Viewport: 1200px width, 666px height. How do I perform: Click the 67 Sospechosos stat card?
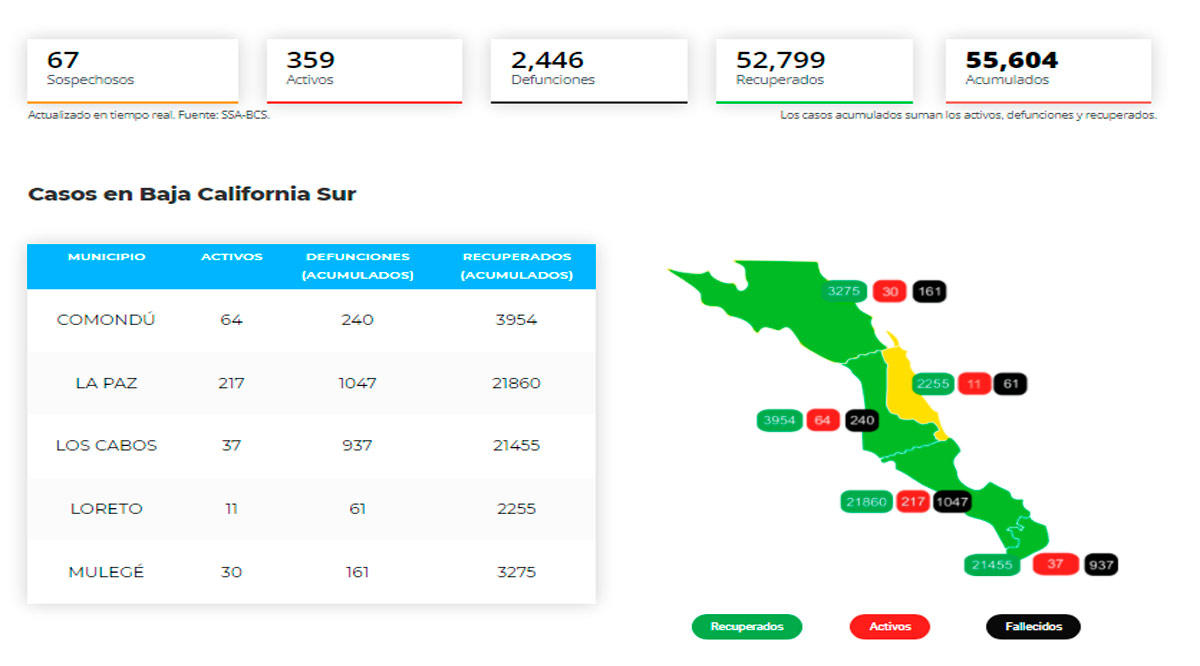tap(133, 71)
